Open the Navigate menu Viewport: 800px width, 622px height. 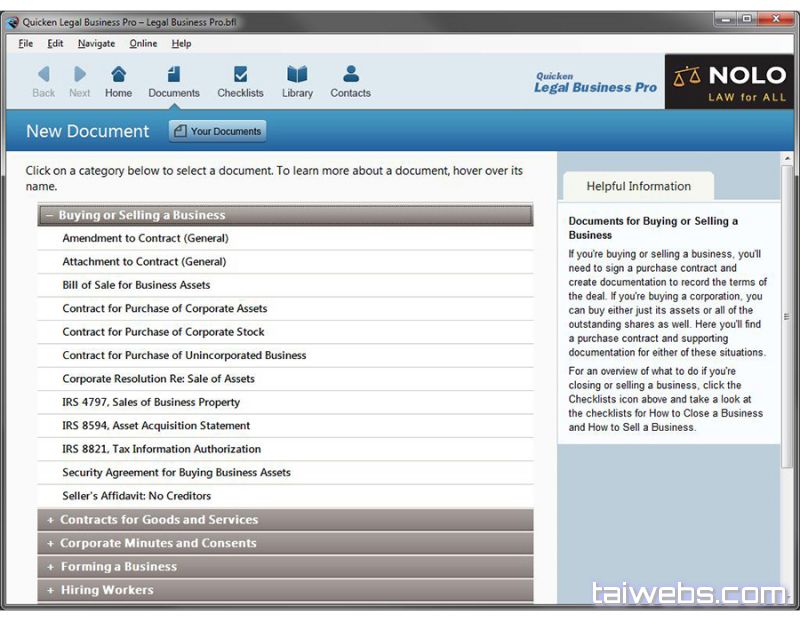click(96, 44)
